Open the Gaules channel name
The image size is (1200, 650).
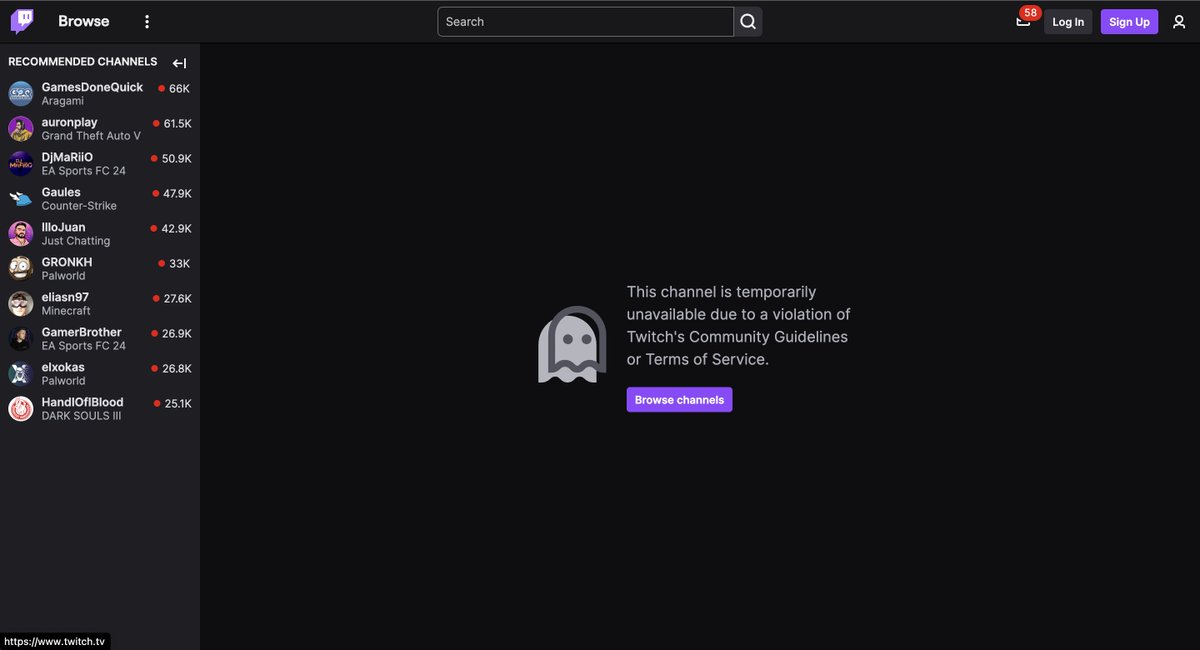coord(61,192)
